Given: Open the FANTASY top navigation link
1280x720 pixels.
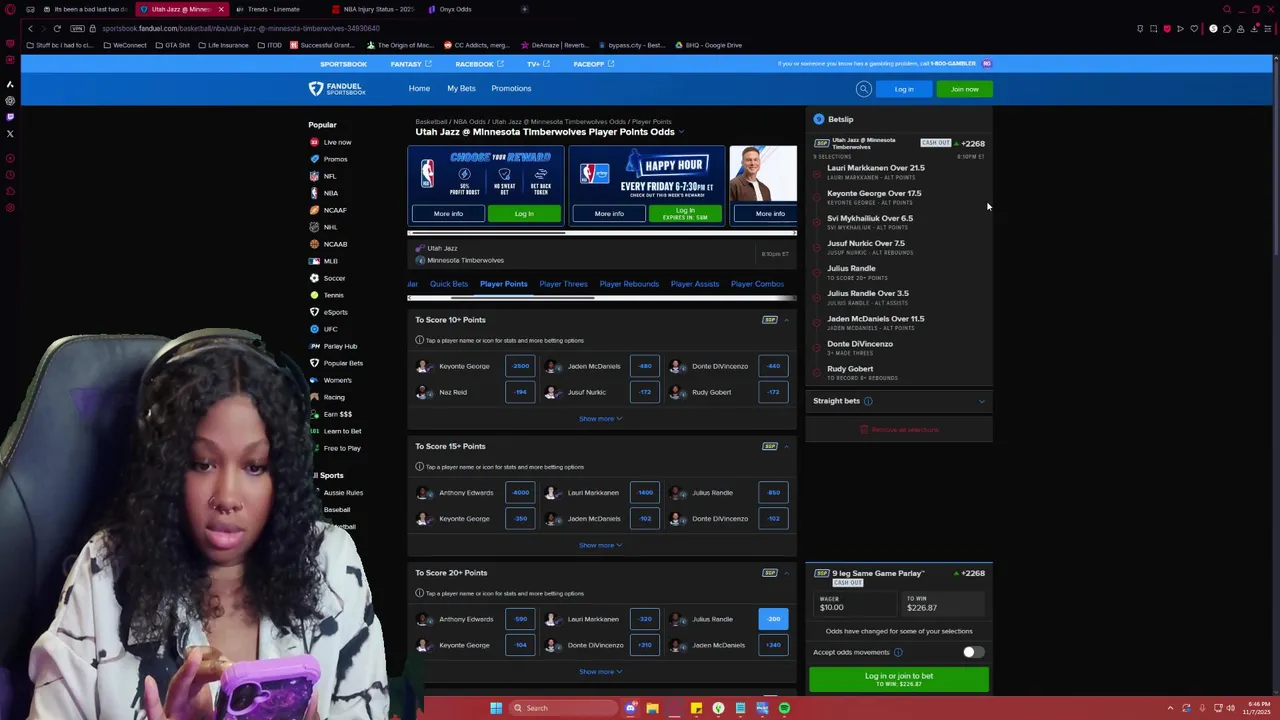Looking at the screenshot, I should coord(410,64).
